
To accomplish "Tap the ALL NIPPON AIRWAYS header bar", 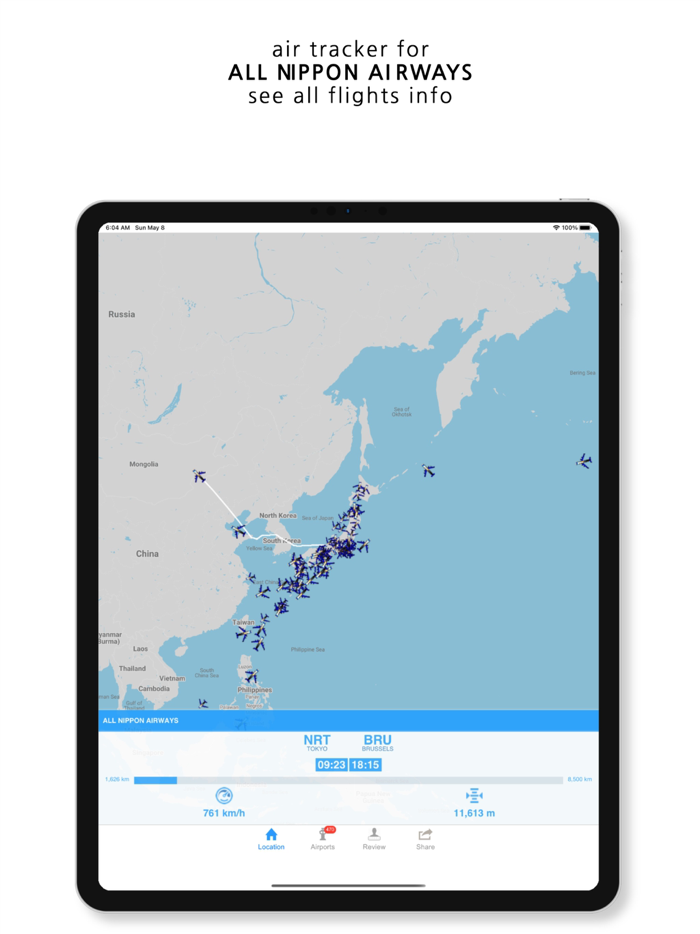I will 349,720.
